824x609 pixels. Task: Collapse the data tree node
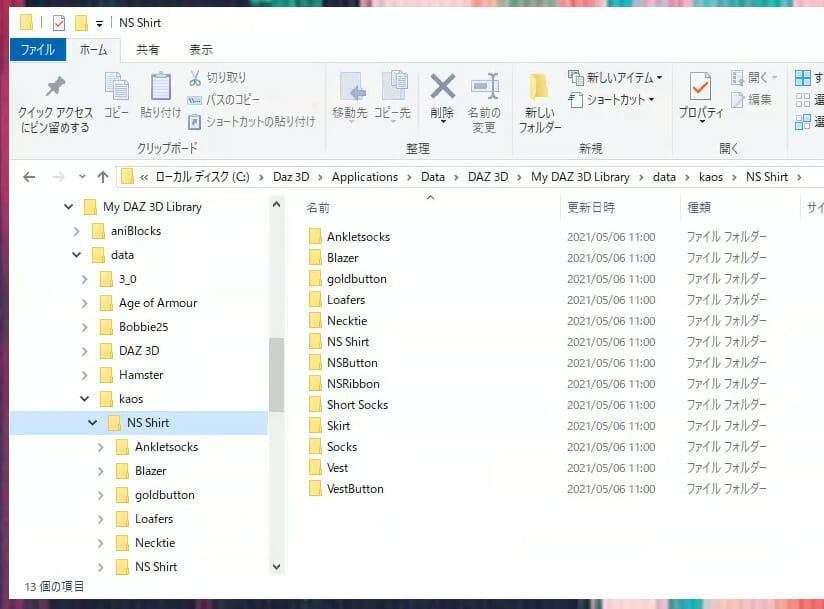(x=77, y=255)
